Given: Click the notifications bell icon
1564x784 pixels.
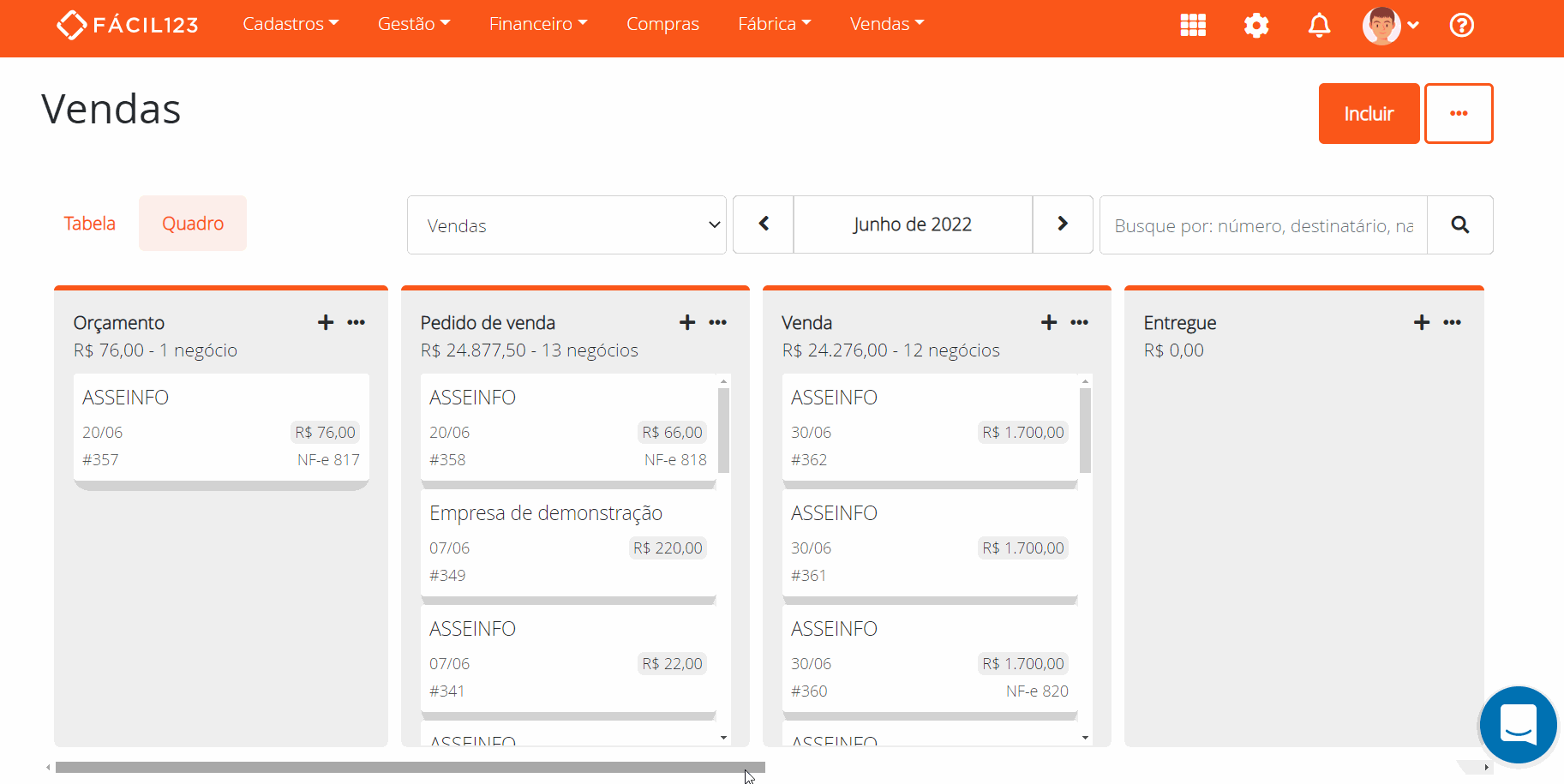Looking at the screenshot, I should [1319, 25].
